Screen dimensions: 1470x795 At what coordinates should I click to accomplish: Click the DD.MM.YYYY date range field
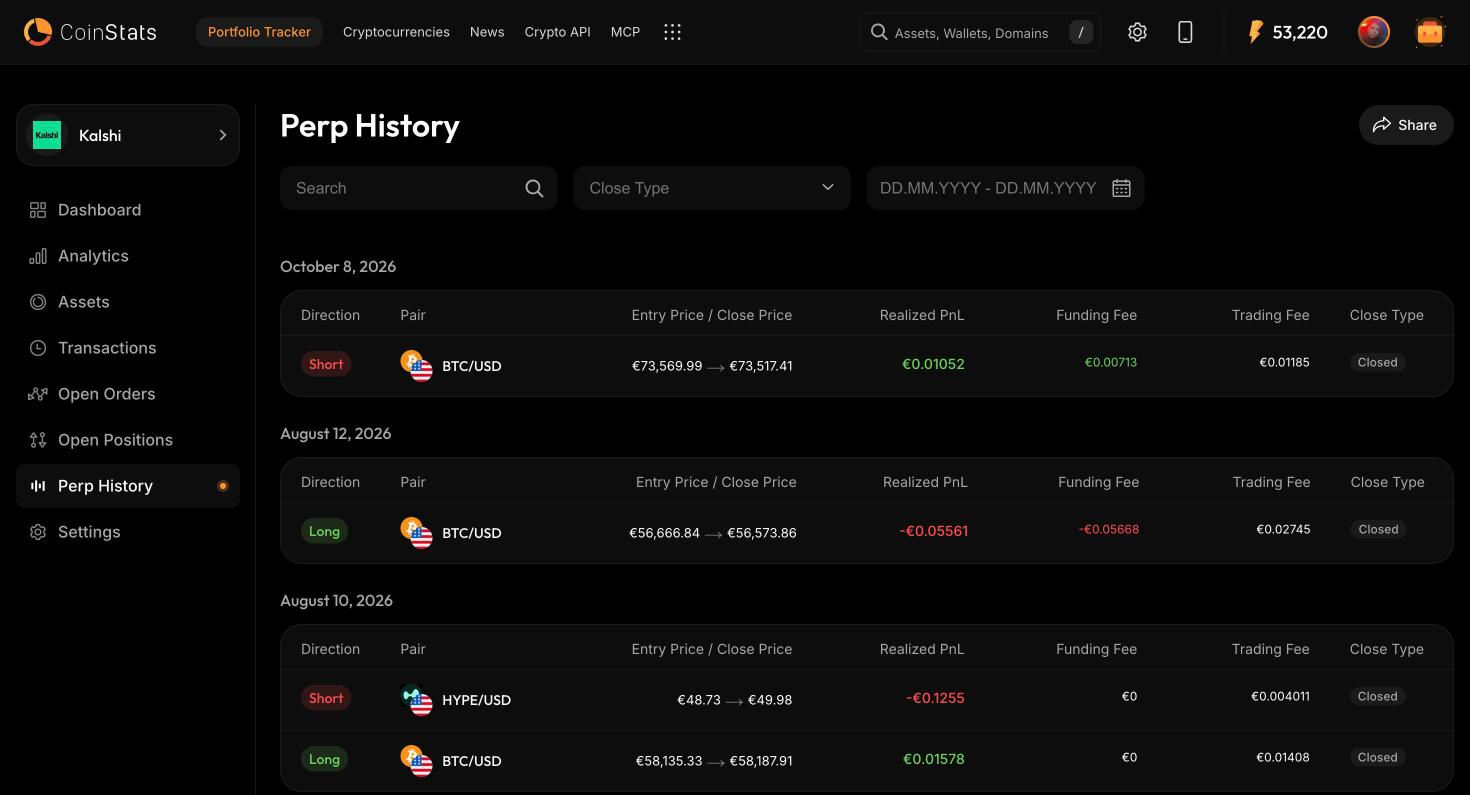[1005, 188]
